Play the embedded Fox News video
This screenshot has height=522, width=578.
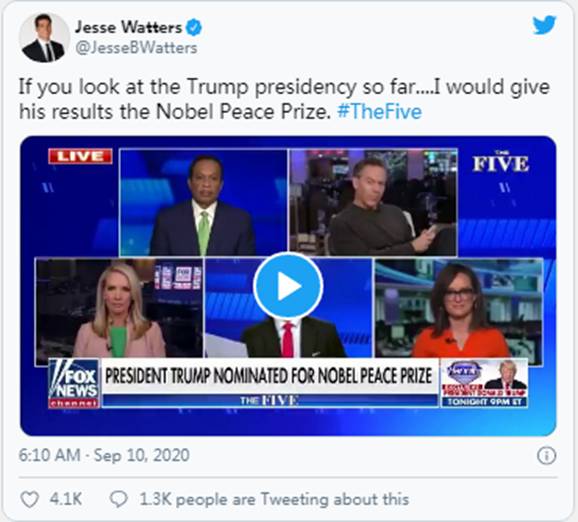point(288,286)
